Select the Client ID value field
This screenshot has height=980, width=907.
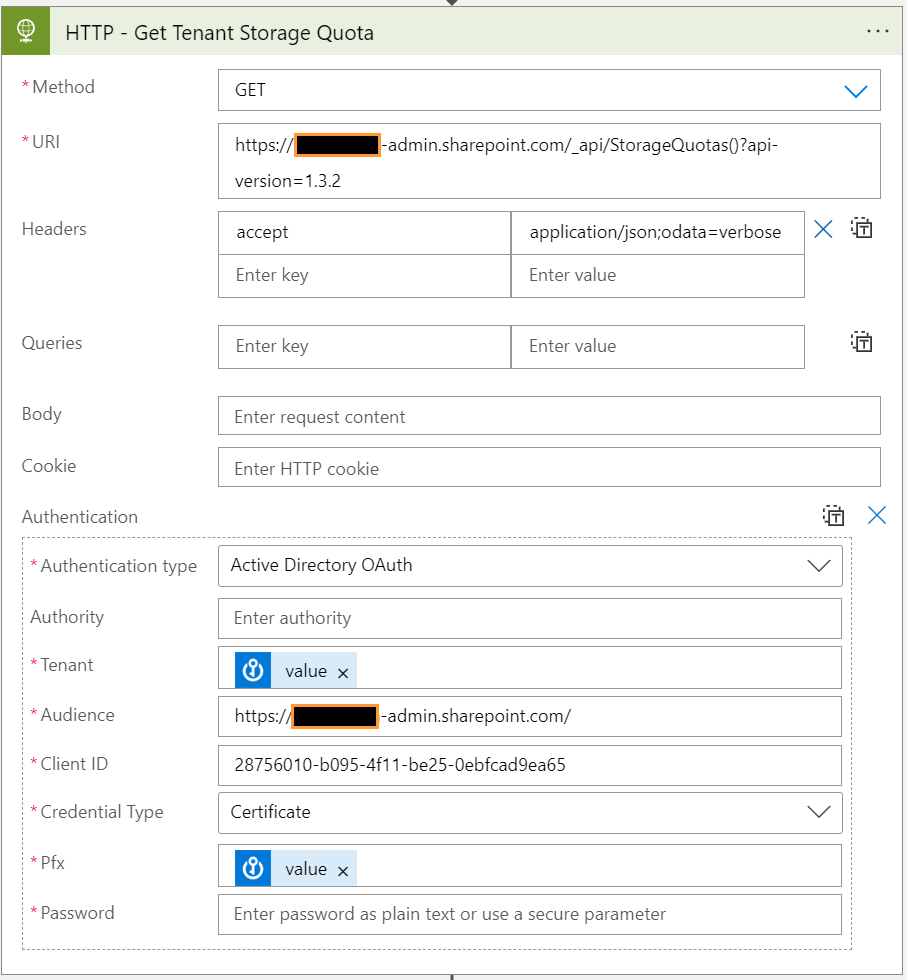pyautogui.click(x=530, y=765)
